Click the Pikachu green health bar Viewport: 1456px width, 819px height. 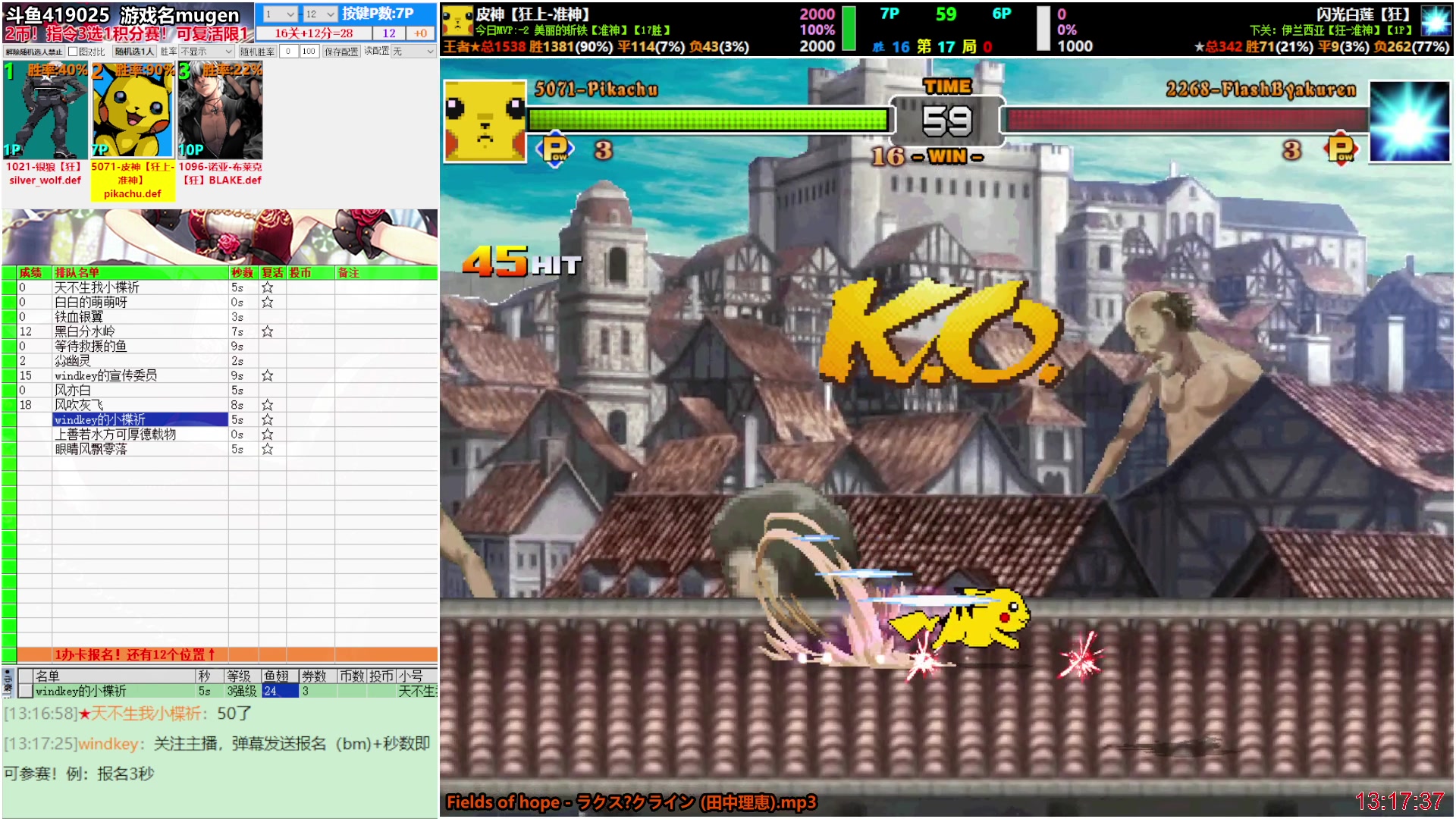click(x=708, y=120)
